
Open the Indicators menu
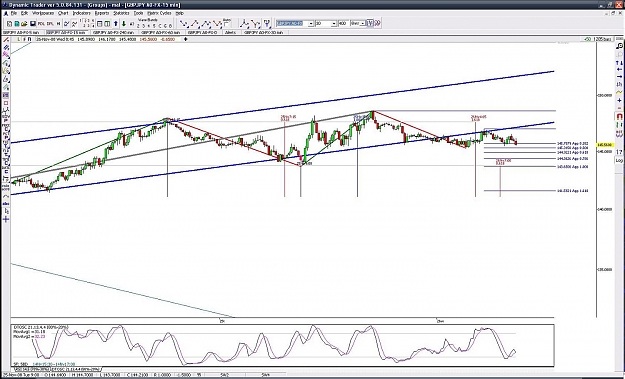coord(82,13)
